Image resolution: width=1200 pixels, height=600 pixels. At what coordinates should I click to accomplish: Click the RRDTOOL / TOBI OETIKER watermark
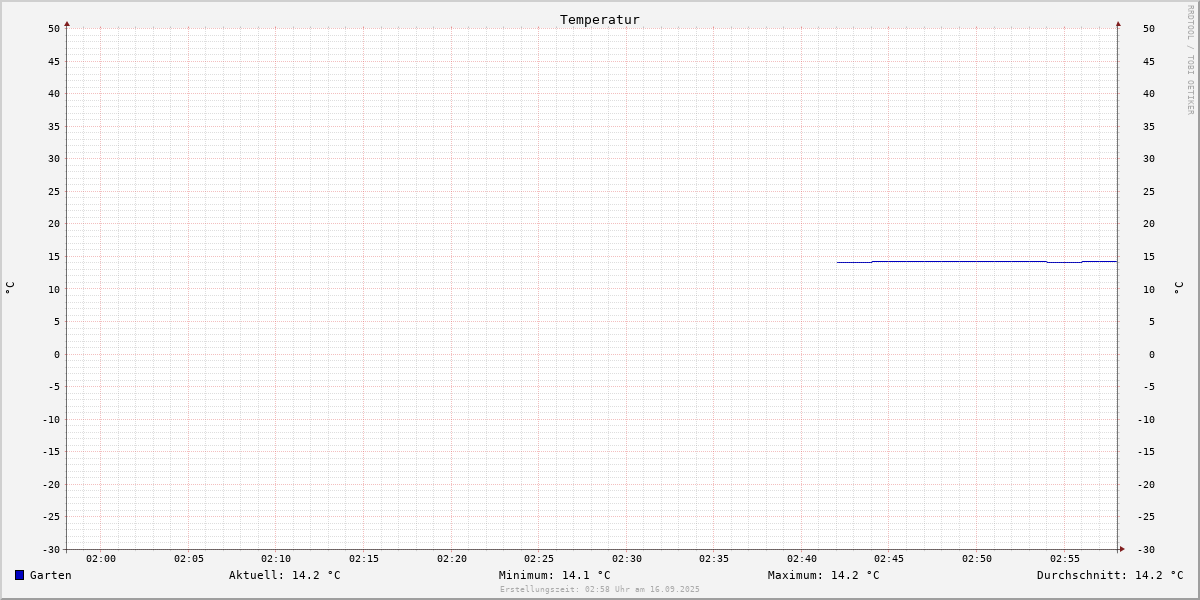1190,60
